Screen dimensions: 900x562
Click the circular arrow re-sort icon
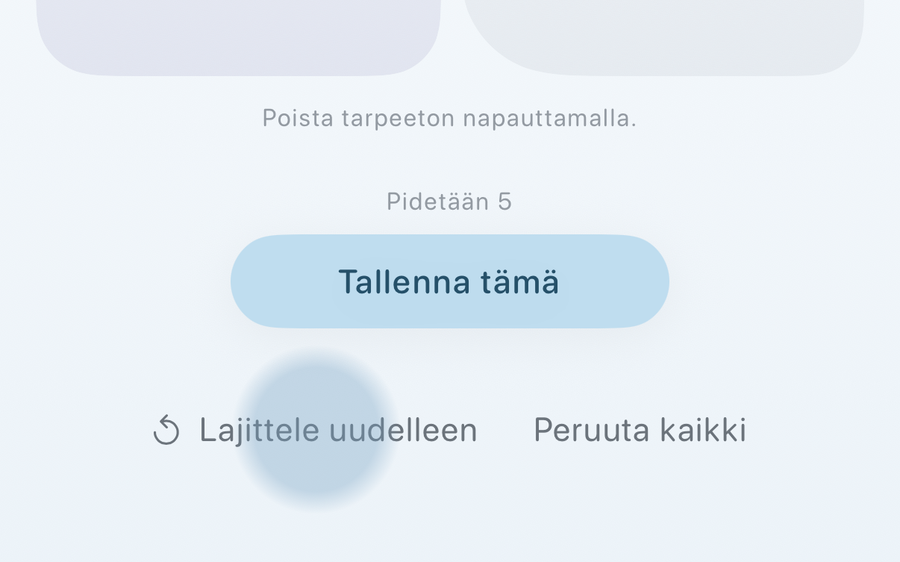pyautogui.click(x=166, y=429)
